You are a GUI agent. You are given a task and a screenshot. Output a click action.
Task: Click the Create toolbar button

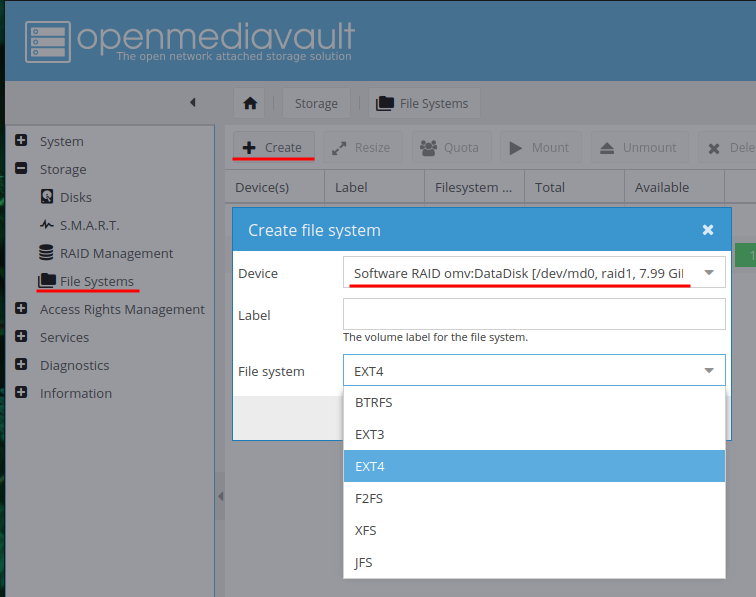(274, 147)
